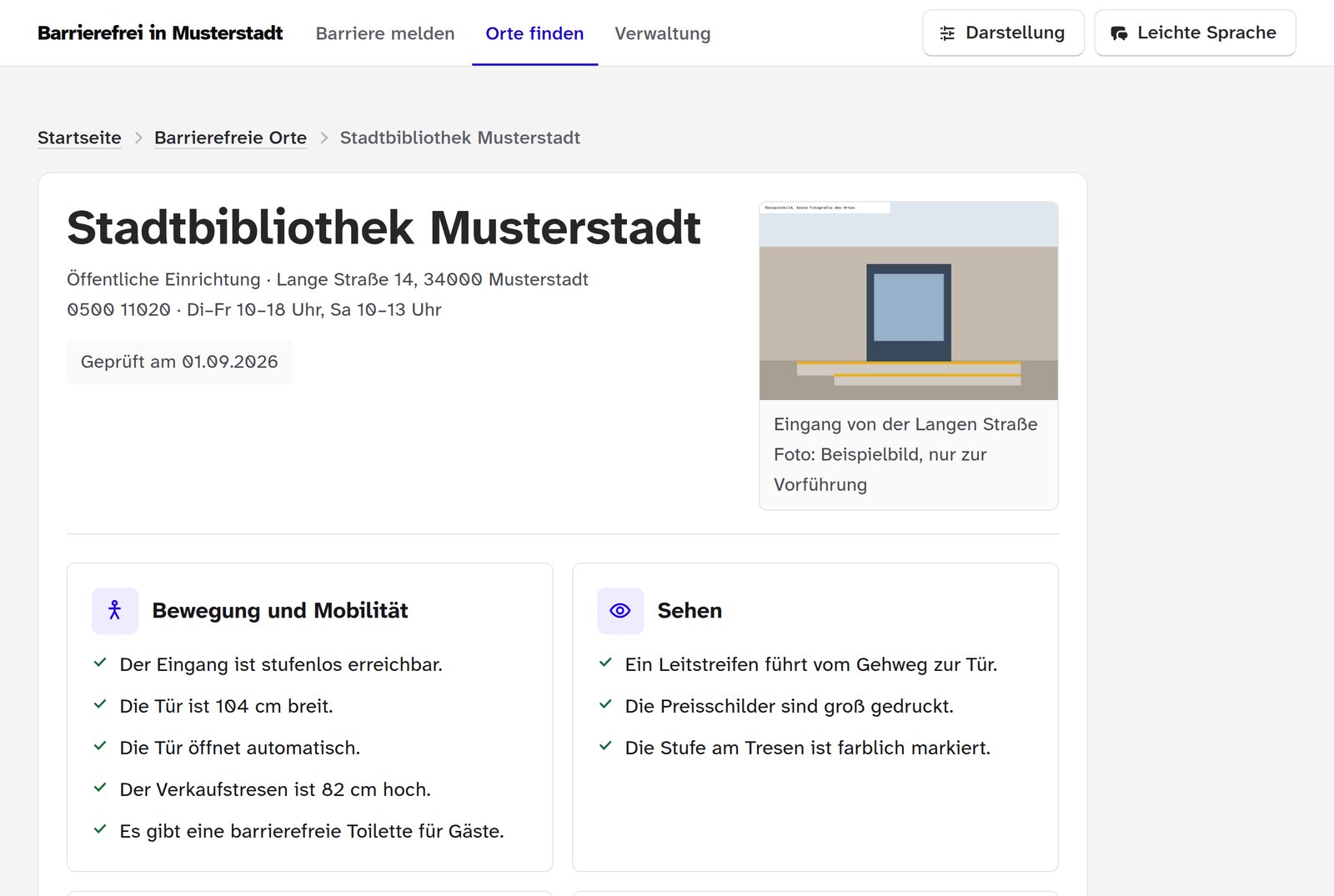Screen dimensions: 1334x896
Task: Click the walking person mobility icon
Action: [115, 611]
